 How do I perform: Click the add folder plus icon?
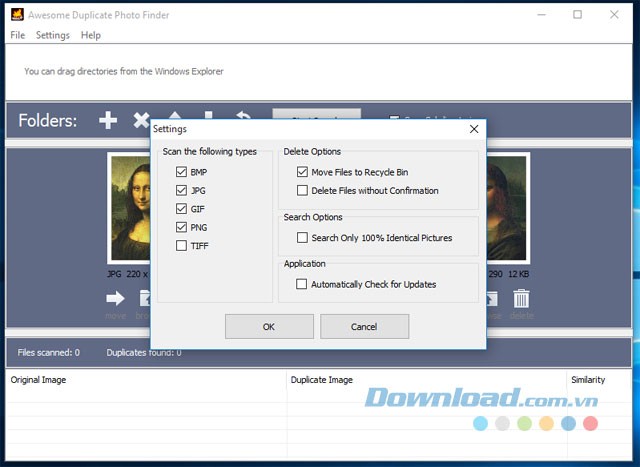coord(108,121)
